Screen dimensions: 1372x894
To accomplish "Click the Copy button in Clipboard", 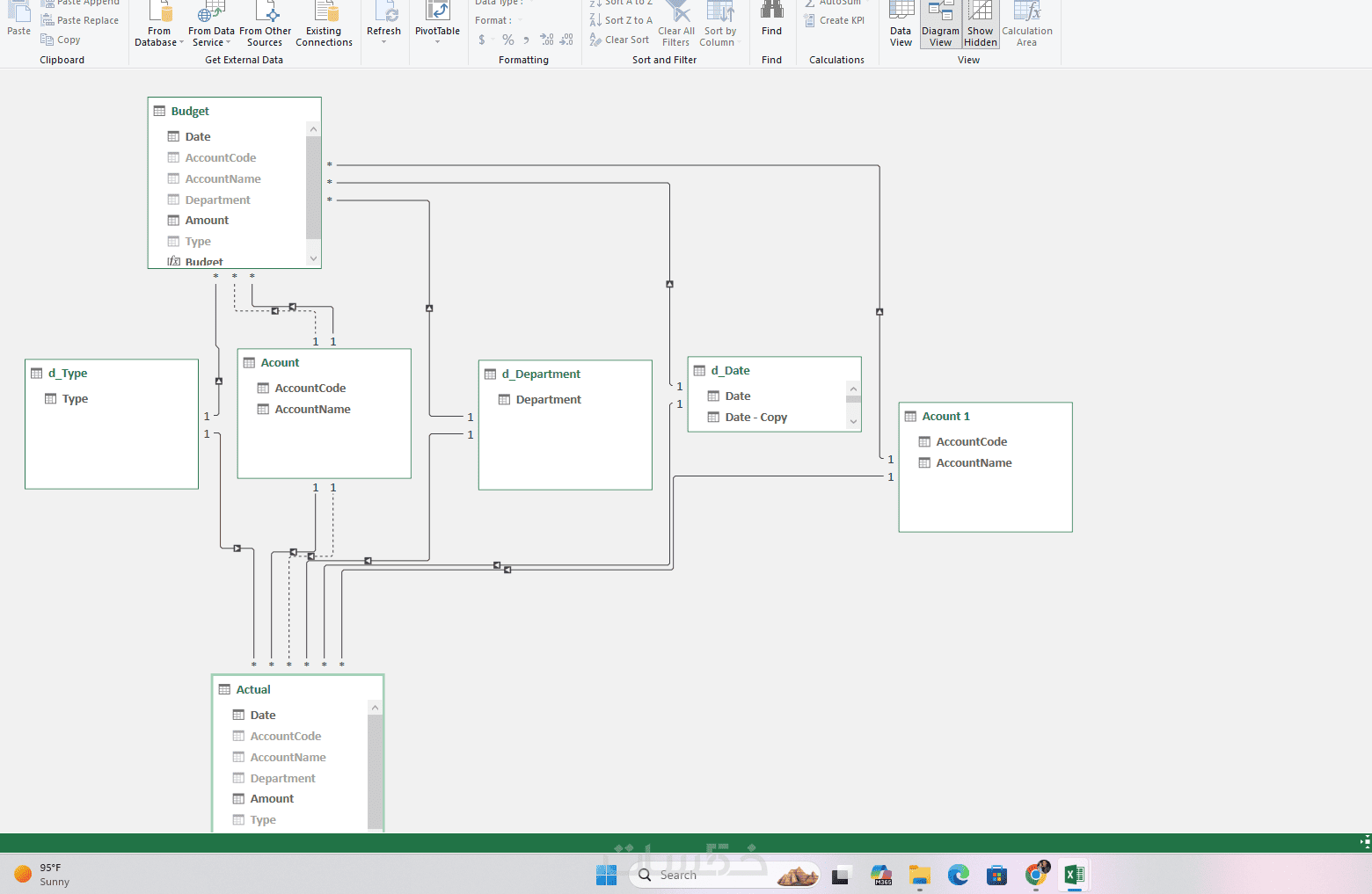I will [60, 40].
